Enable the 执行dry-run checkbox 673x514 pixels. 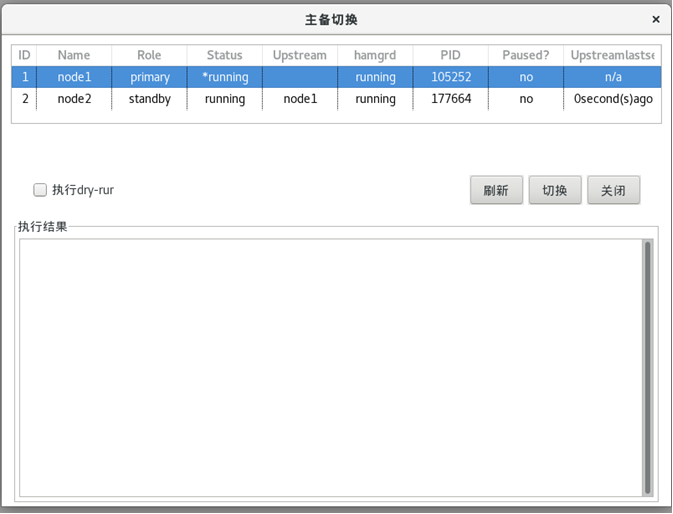41,190
